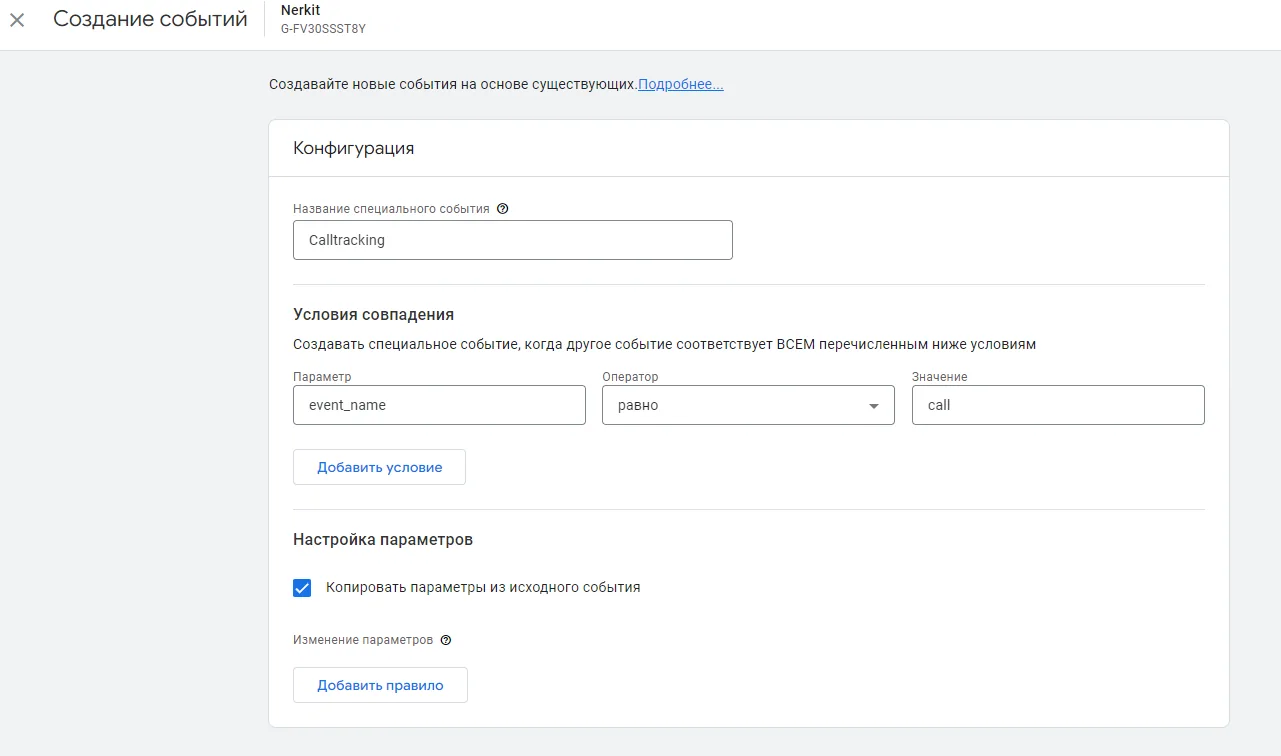The height and width of the screenshot is (756, 1281).
Task: Open help icon for custom event name
Action: (x=503, y=209)
